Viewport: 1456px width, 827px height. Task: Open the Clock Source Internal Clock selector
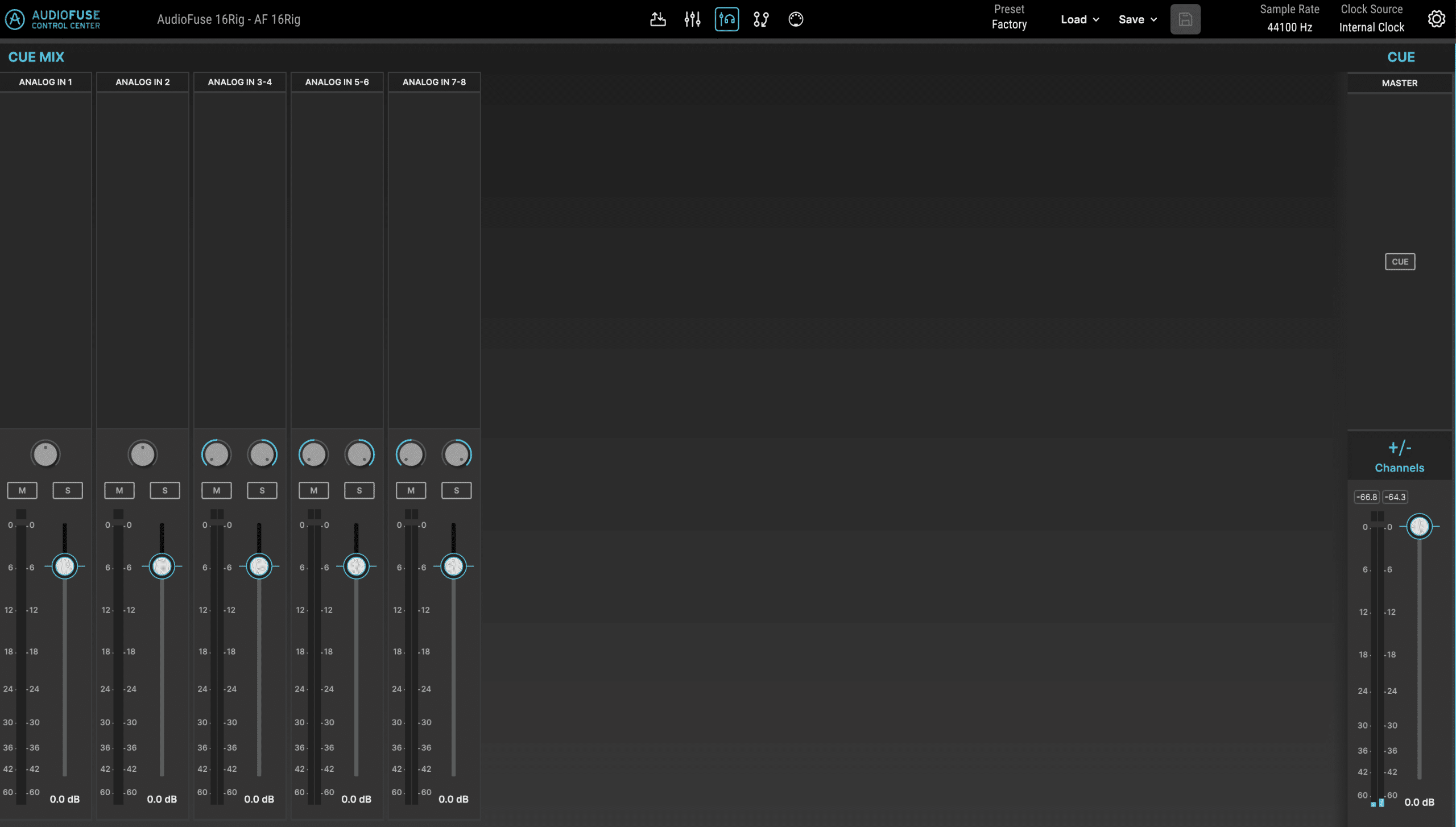(1371, 19)
